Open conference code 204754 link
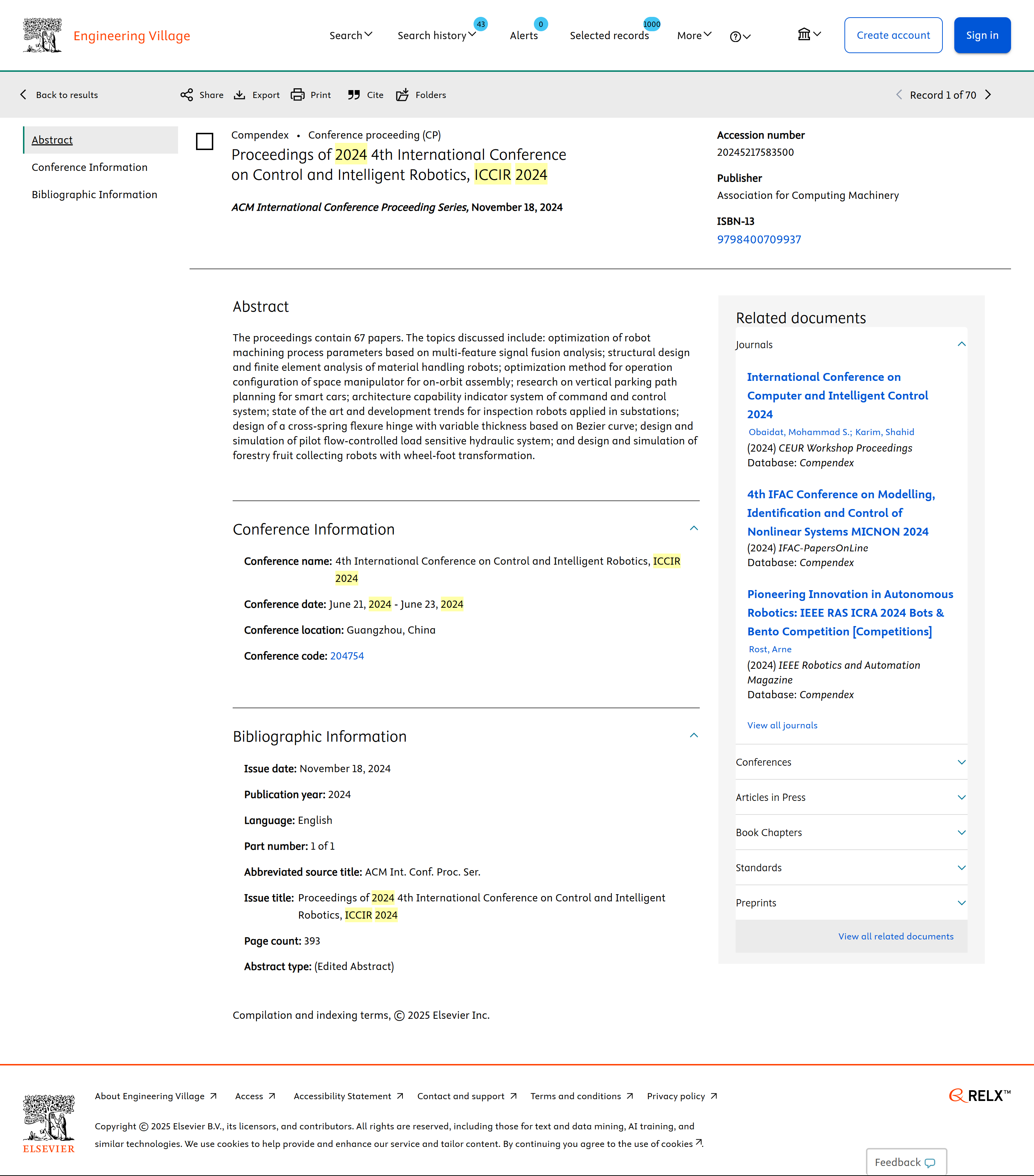Screen dimensions: 1034x1176 point(347,656)
